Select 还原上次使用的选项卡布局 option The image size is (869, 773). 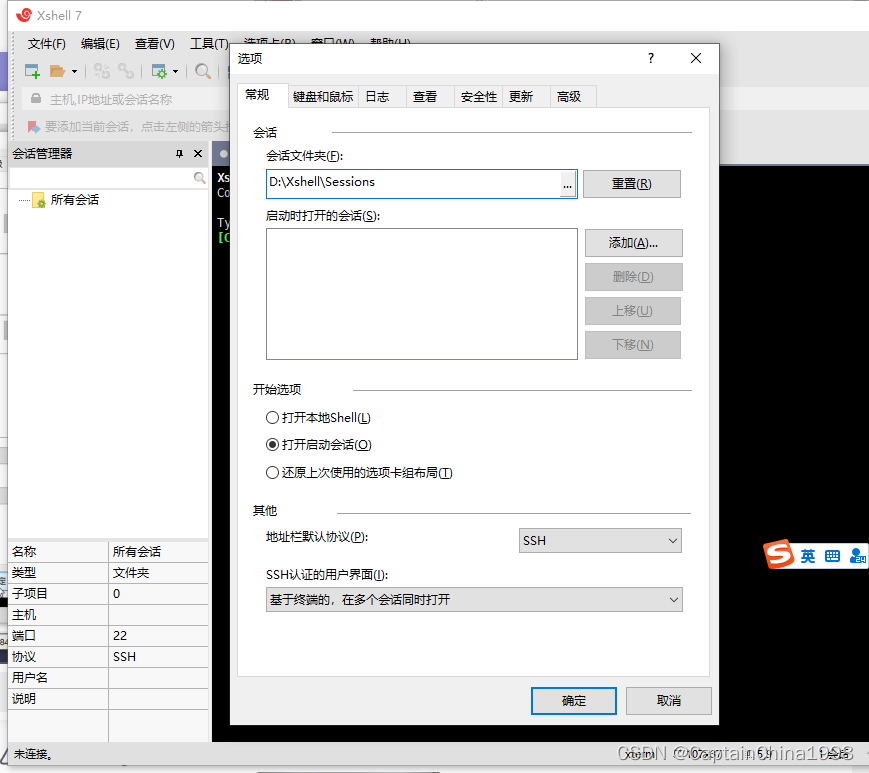coord(272,472)
